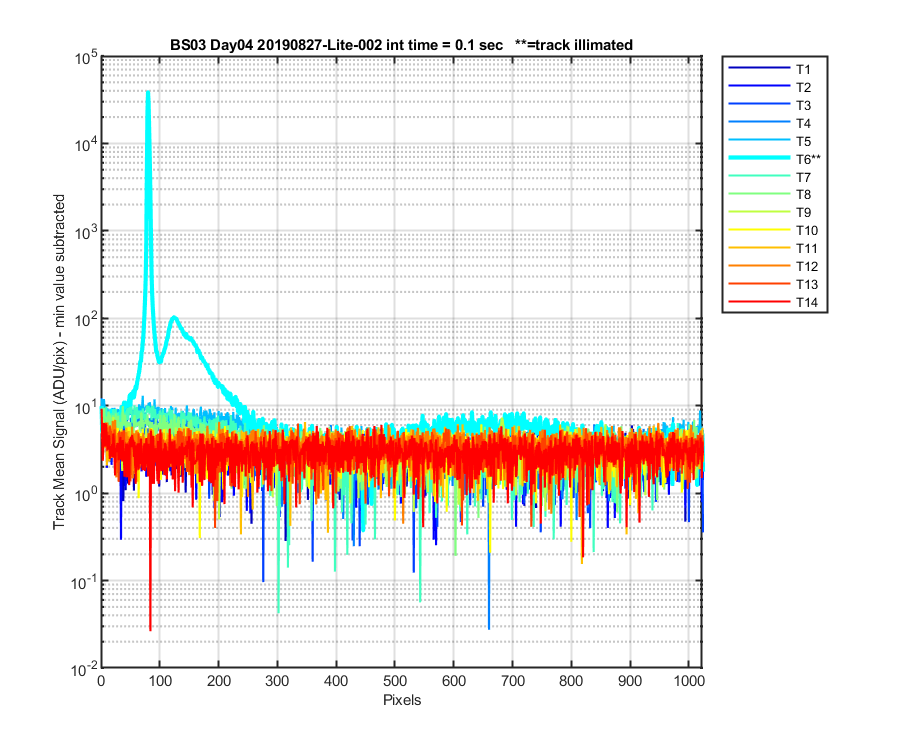Click the x-axis tick label 400
This screenshot has height=750, width=900.
coord(336,681)
